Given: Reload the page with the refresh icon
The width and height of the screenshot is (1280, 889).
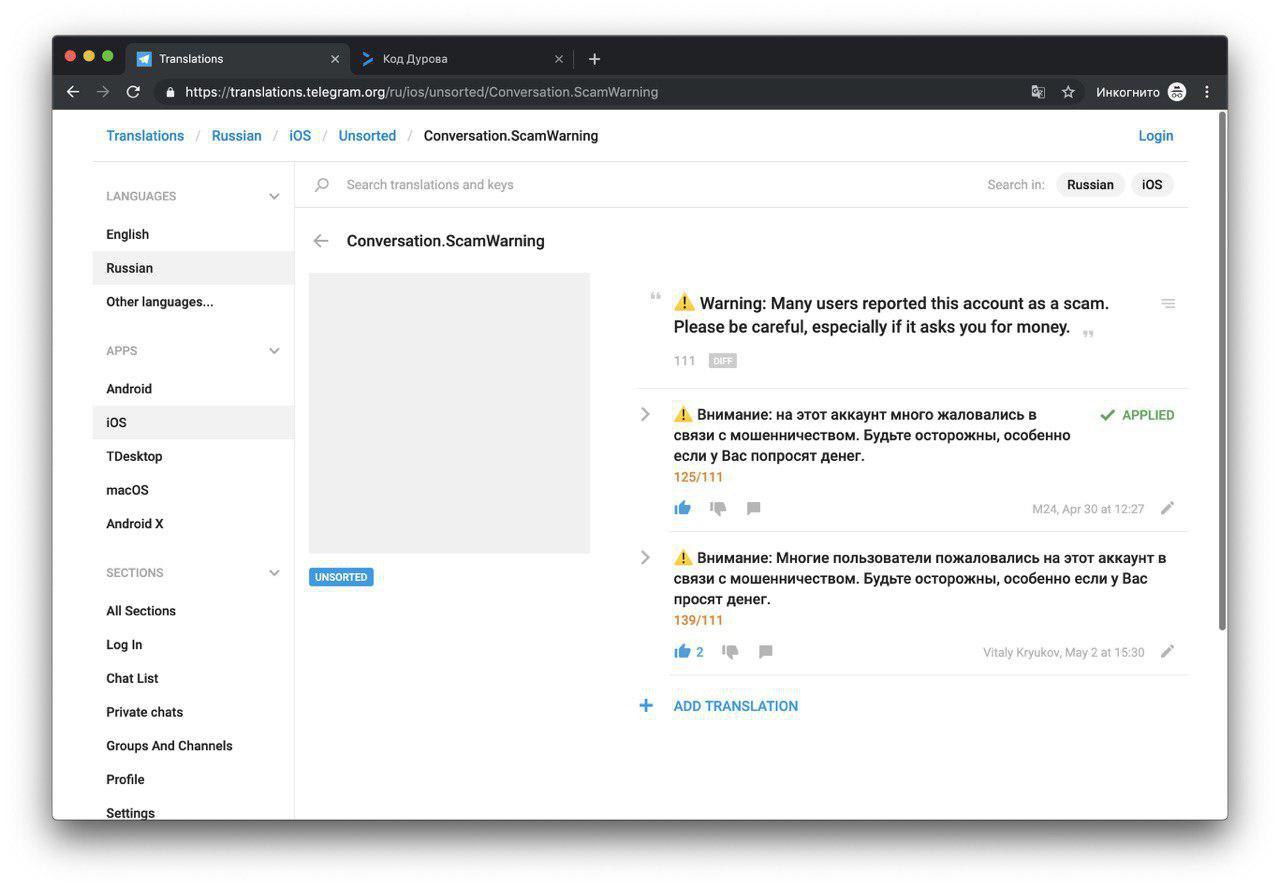Looking at the screenshot, I should 133,92.
